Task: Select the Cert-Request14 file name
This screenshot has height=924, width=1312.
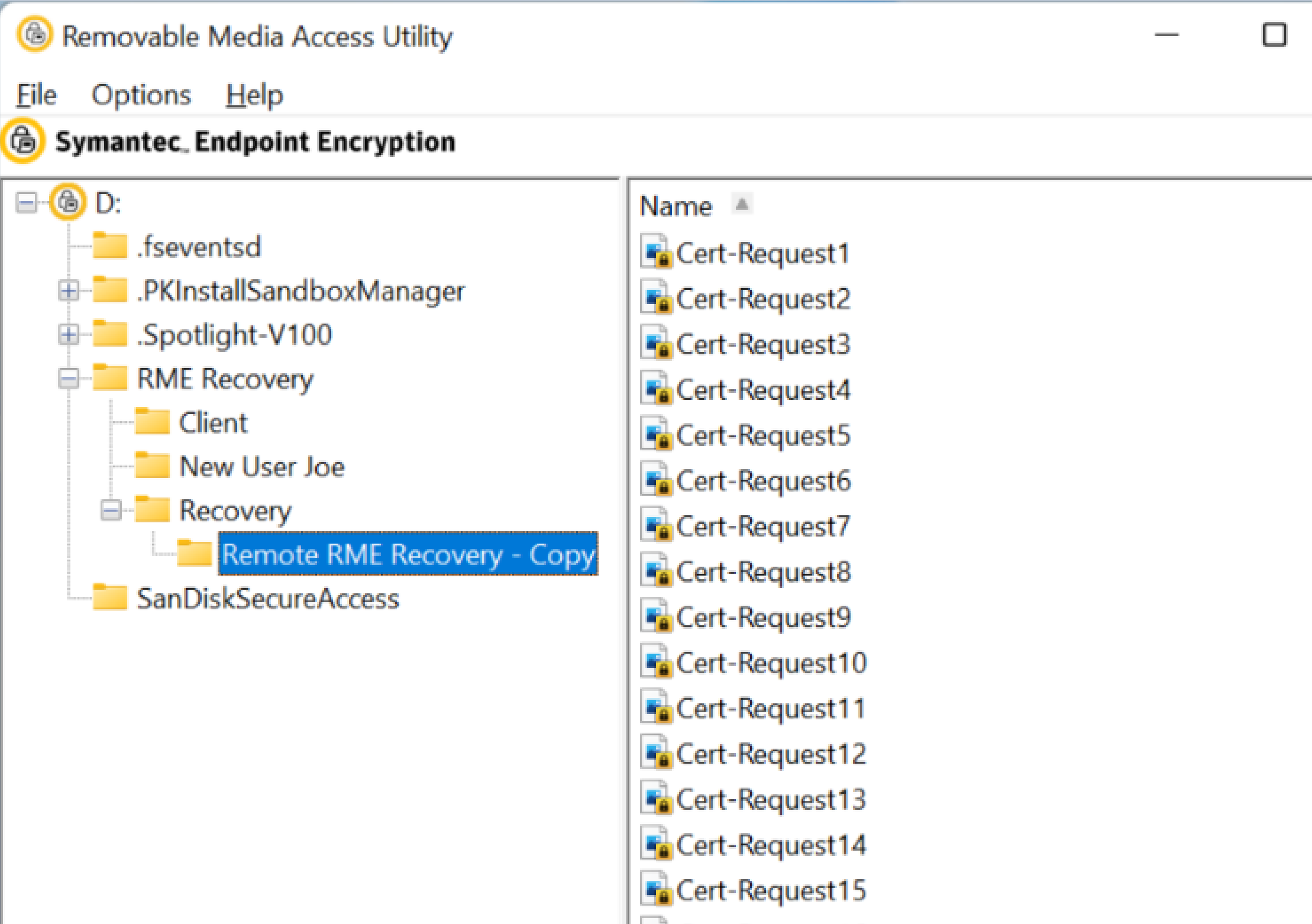Action: pyautogui.click(x=771, y=845)
